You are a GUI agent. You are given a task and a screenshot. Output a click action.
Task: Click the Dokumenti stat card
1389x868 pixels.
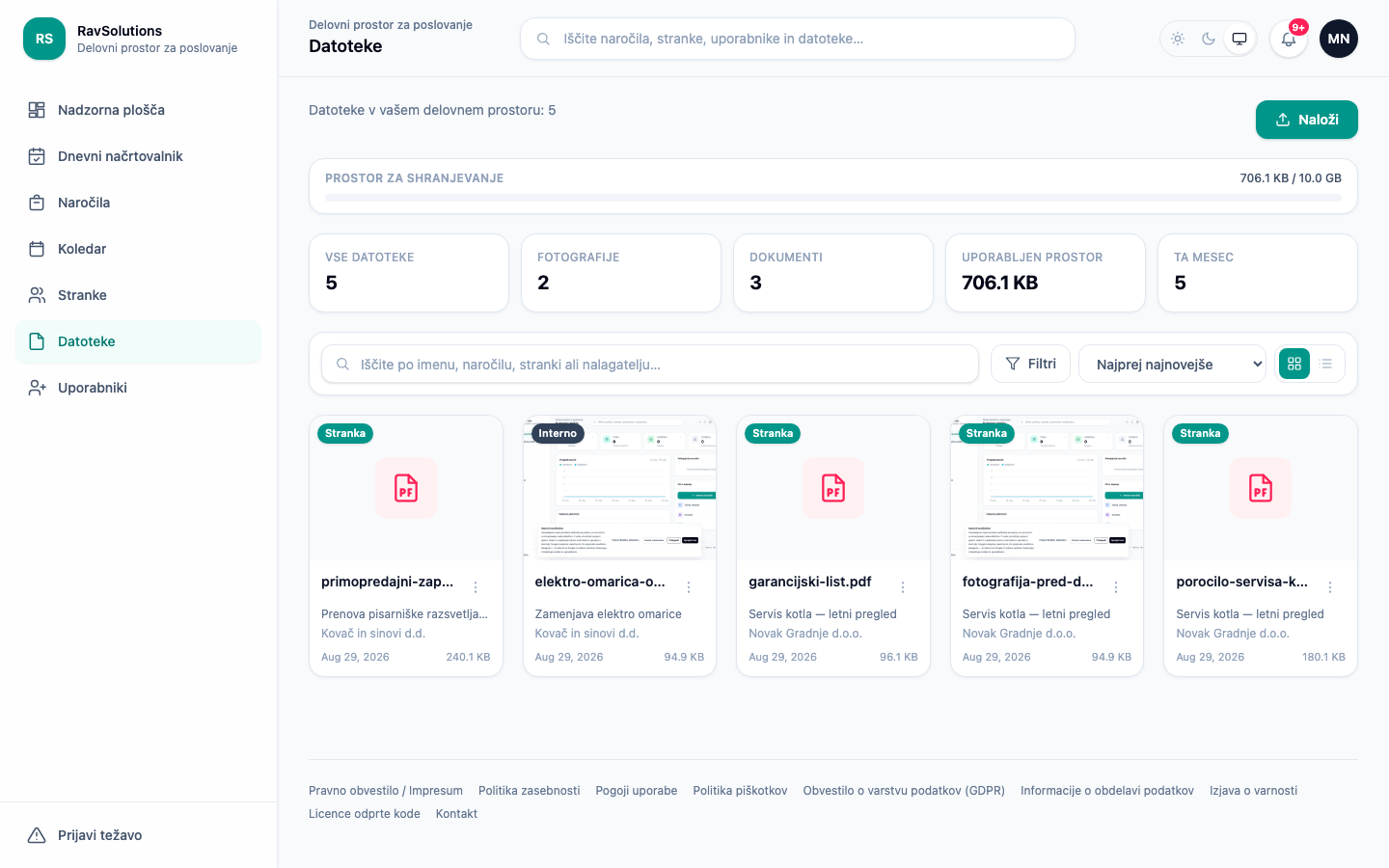[x=833, y=273]
